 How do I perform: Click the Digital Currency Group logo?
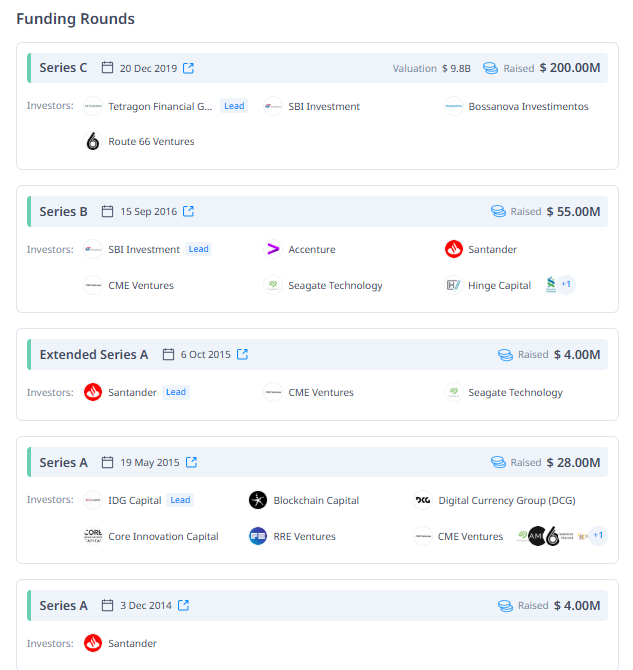[x=423, y=501]
